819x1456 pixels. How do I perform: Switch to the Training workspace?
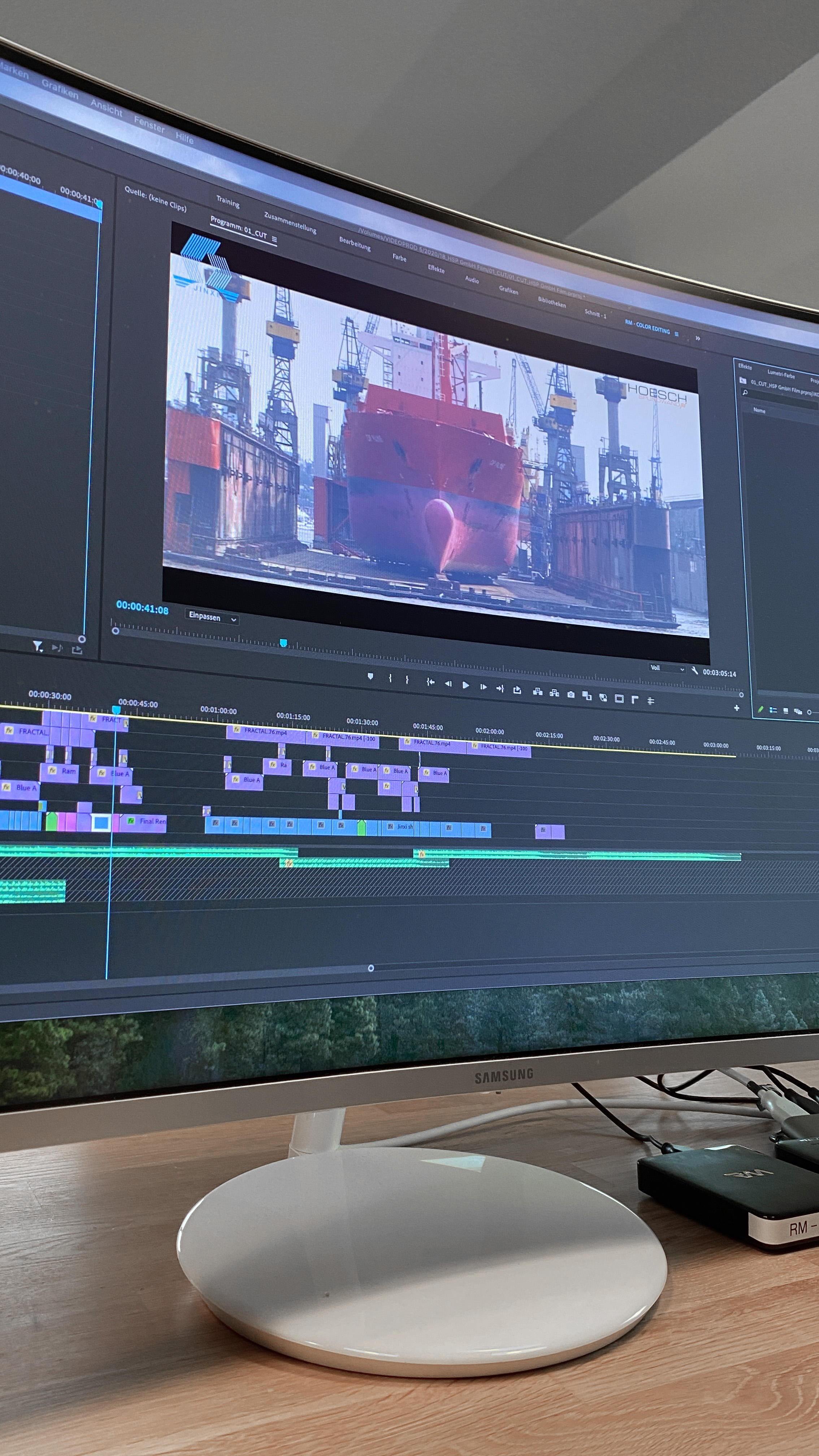(228, 201)
